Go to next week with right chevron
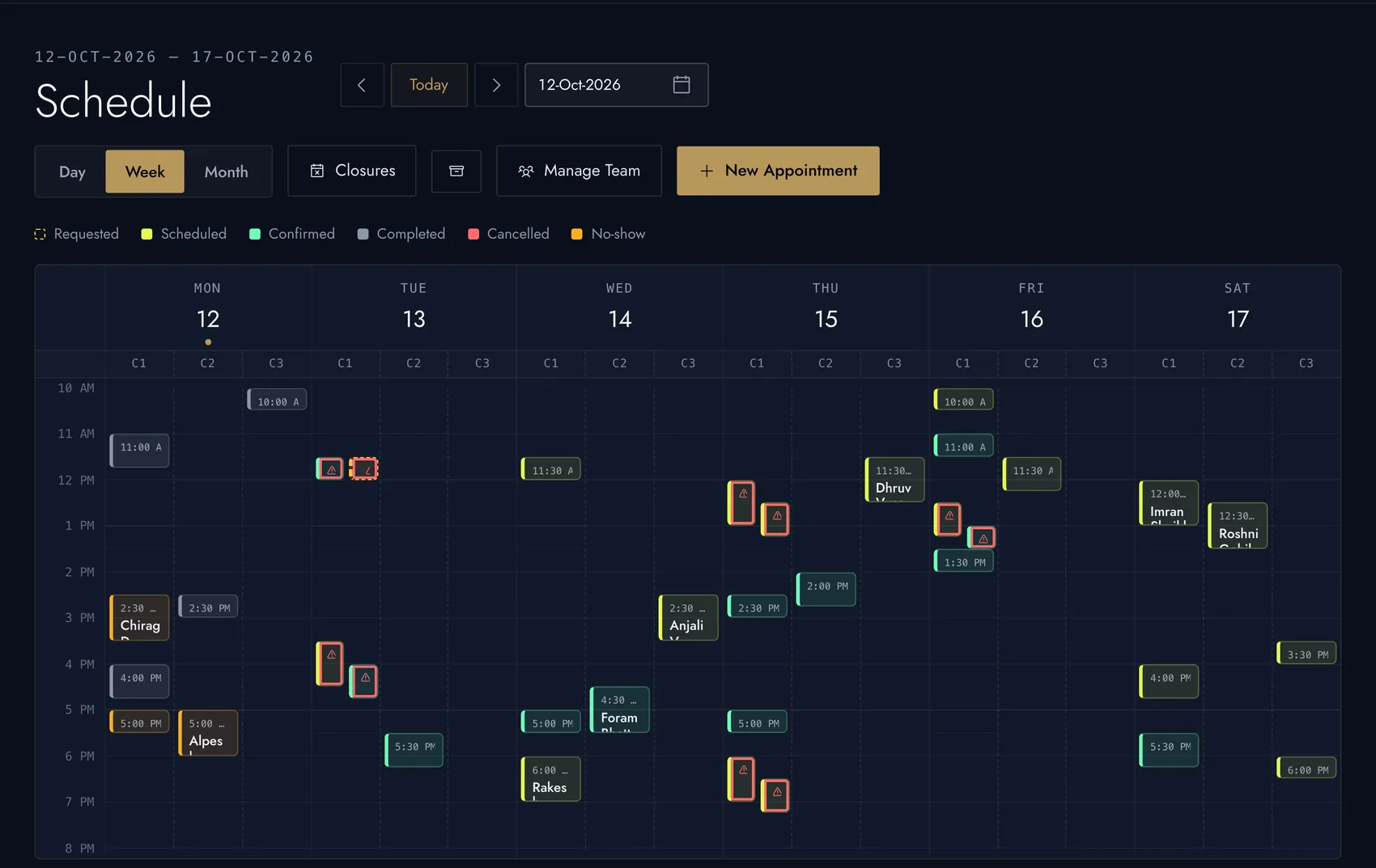Viewport: 1376px width, 868px height. click(x=496, y=85)
